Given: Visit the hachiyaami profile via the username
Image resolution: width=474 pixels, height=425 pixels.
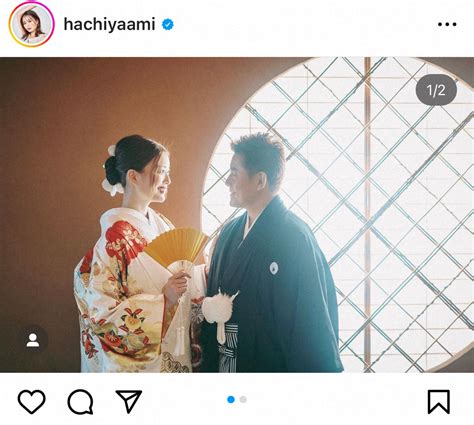Looking at the screenshot, I should 109,24.
